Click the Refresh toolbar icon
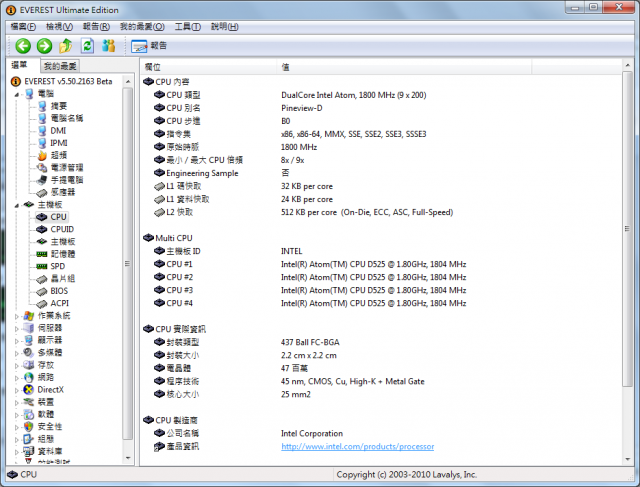The image size is (640, 487). (87, 46)
